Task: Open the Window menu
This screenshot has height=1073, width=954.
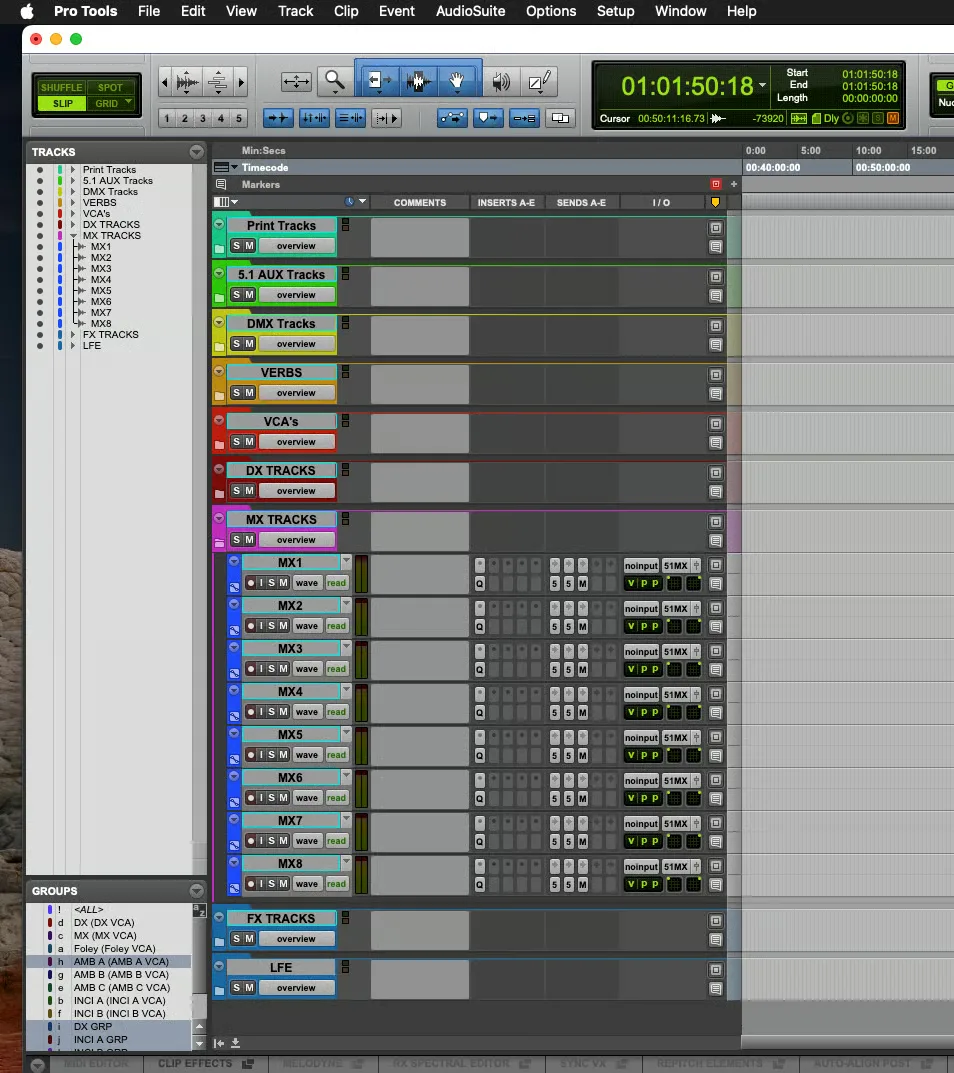Action: coord(680,11)
